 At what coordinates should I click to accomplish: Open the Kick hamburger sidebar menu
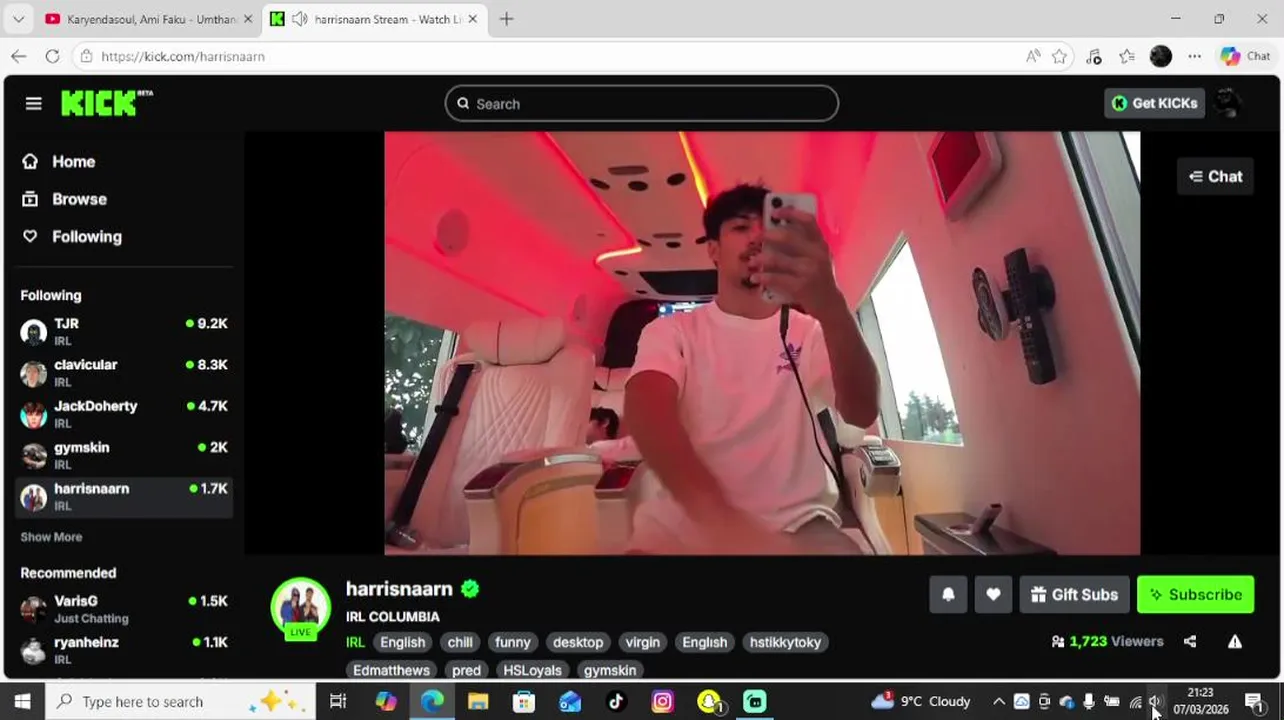tap(33, 103)
